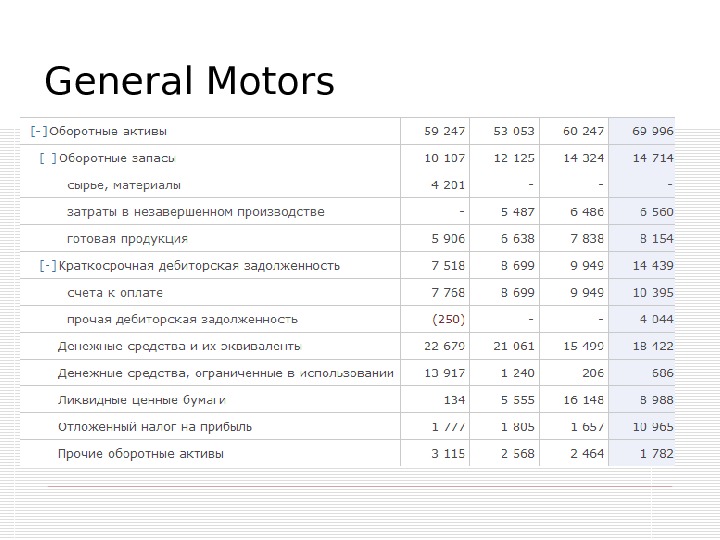This screenshot has width=720, height=540.
Task: Select cell value 1 805
Action: pyautogui.click(x=518, y=427)
